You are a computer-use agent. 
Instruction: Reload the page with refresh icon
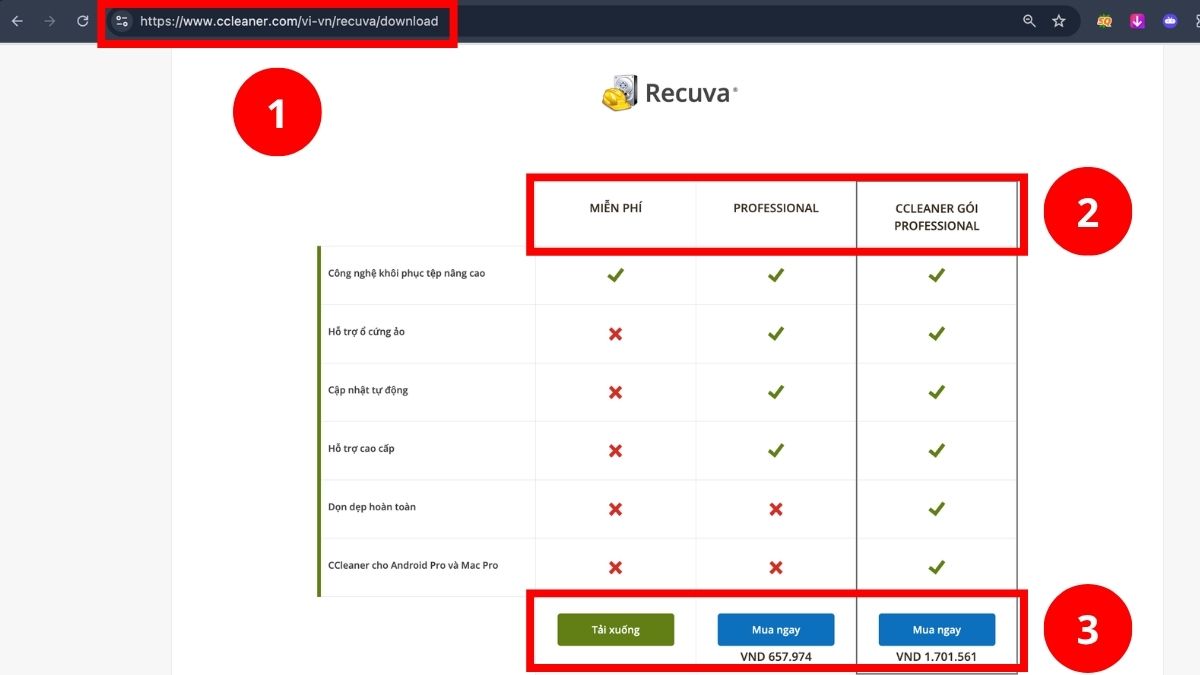pyautogui.click(x=83, y=21)
